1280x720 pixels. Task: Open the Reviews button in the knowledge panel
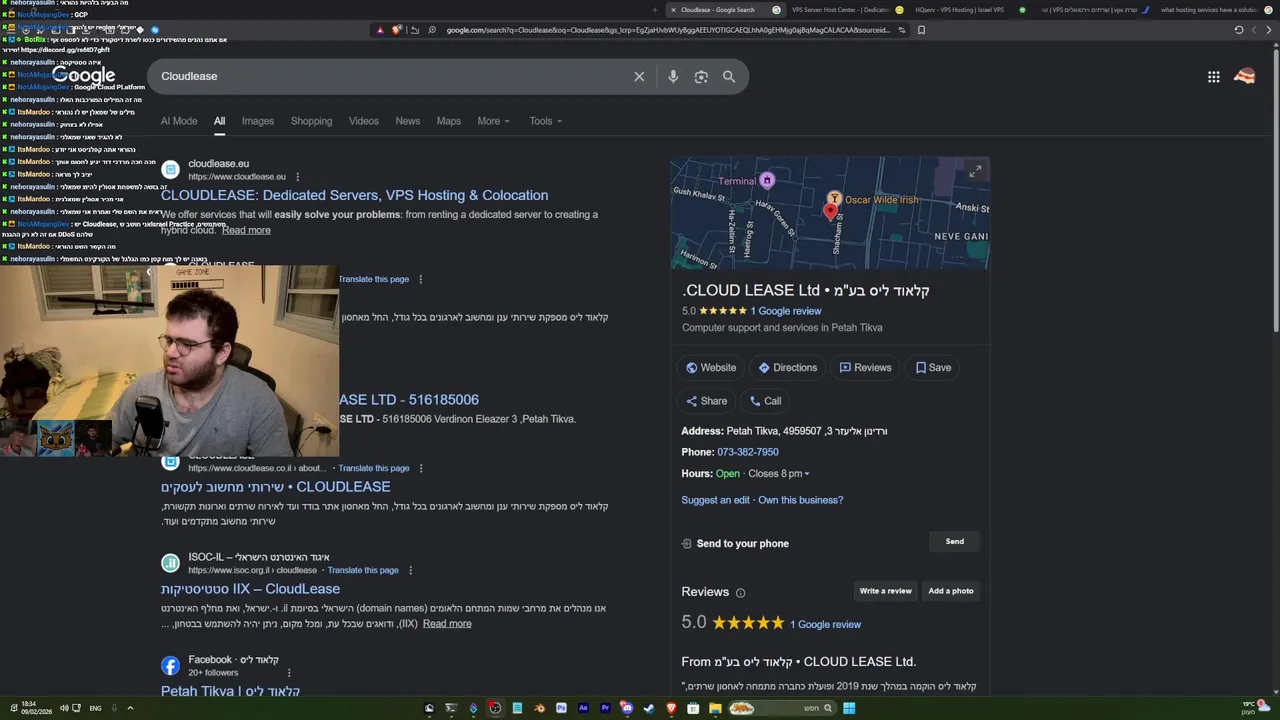coord(866,367)
